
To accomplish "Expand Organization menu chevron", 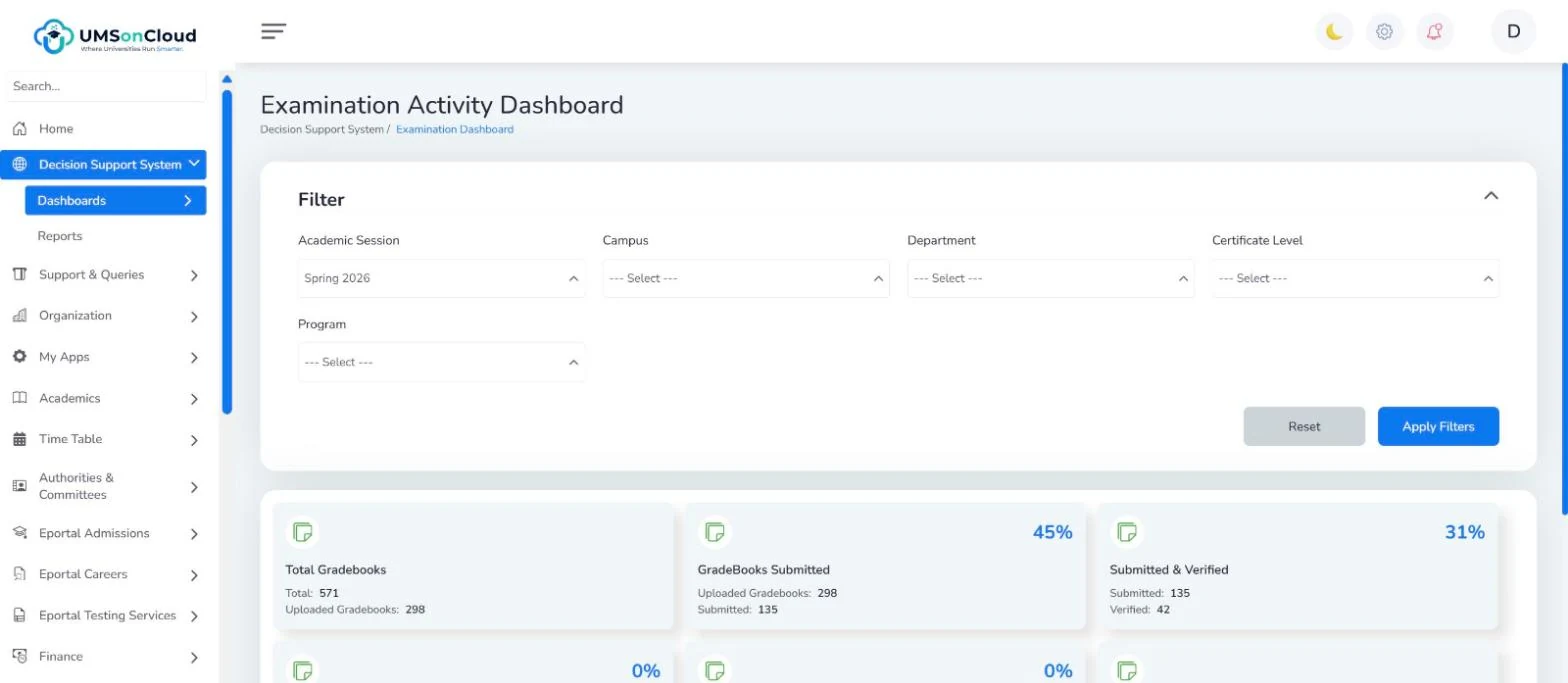I will click(x=194, y=317).
